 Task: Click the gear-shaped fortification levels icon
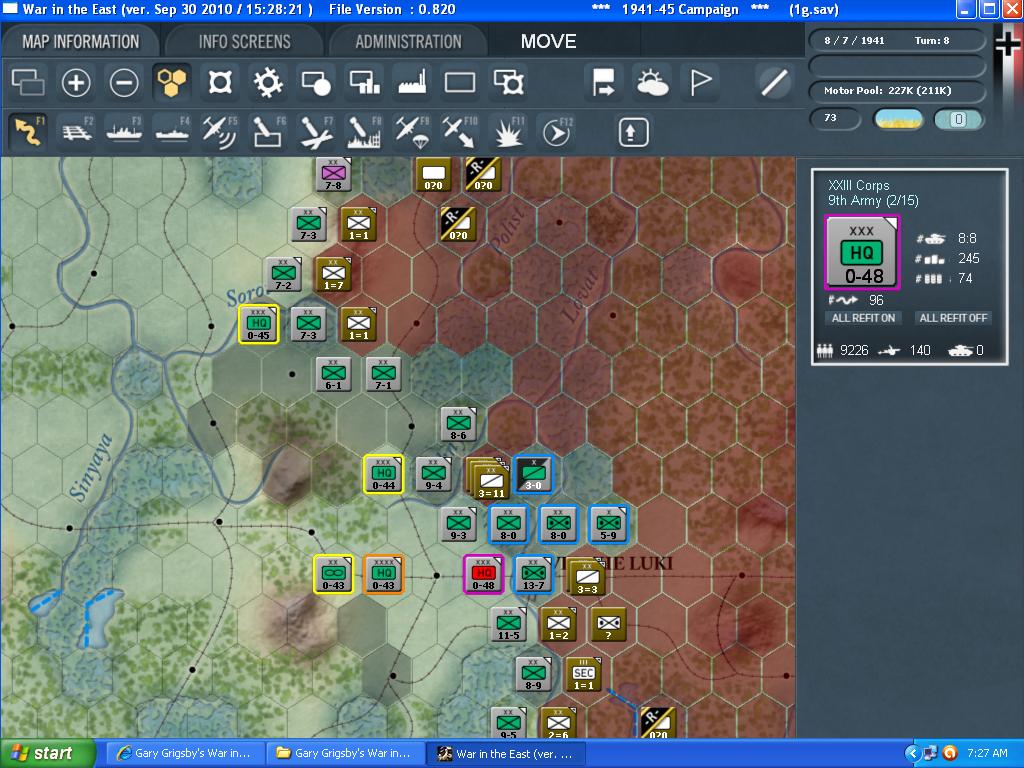point(268,83)
